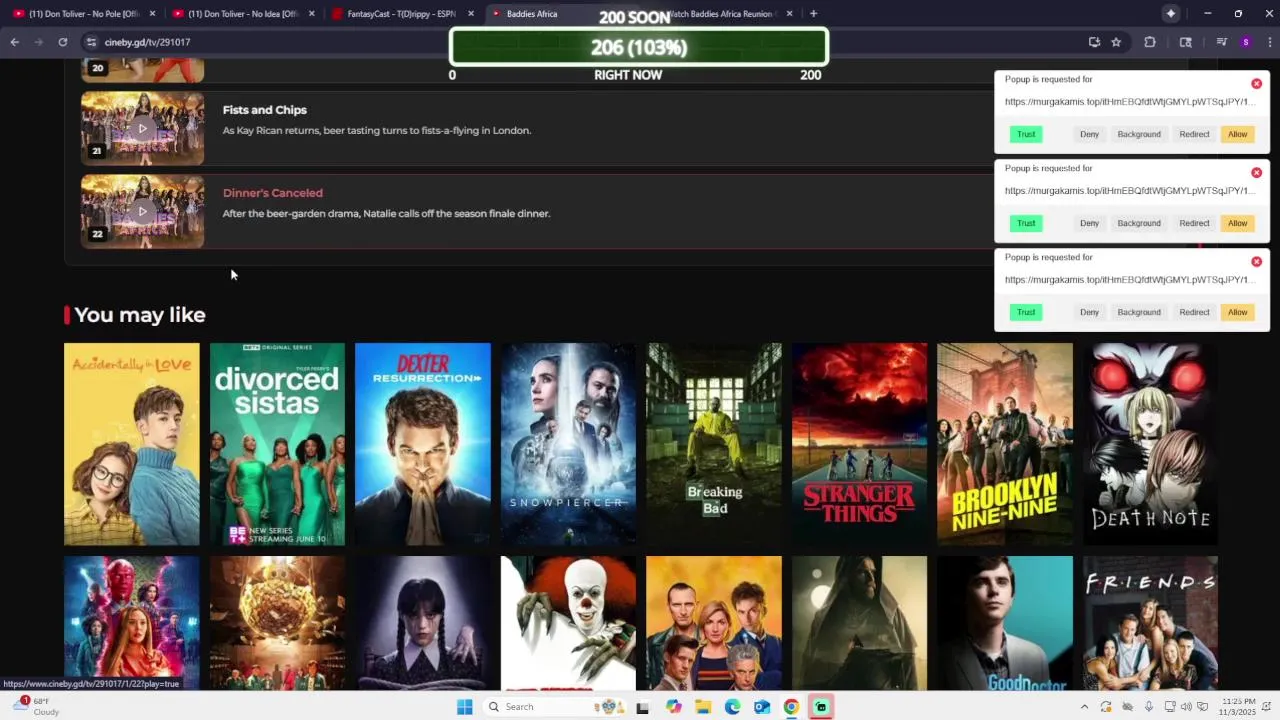
Task: Close the Watch Baddies Africa Reunion tab
Action: 790,14
